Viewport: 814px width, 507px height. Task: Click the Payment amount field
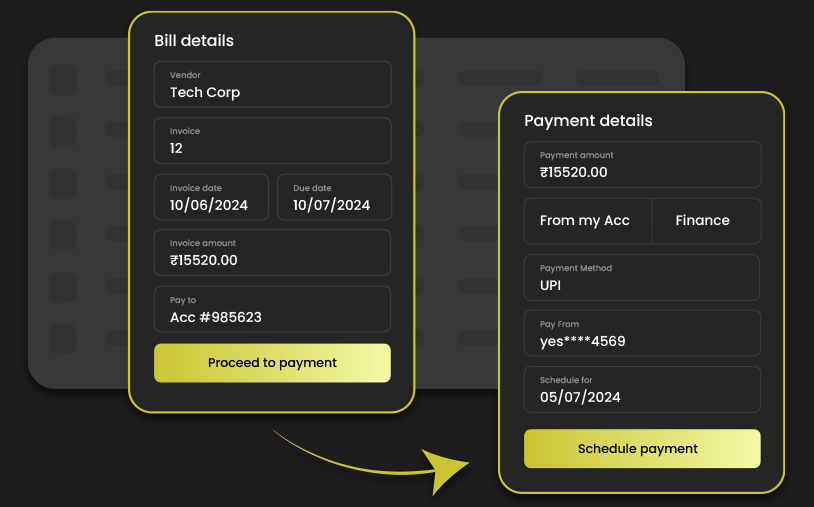(642, 164)
